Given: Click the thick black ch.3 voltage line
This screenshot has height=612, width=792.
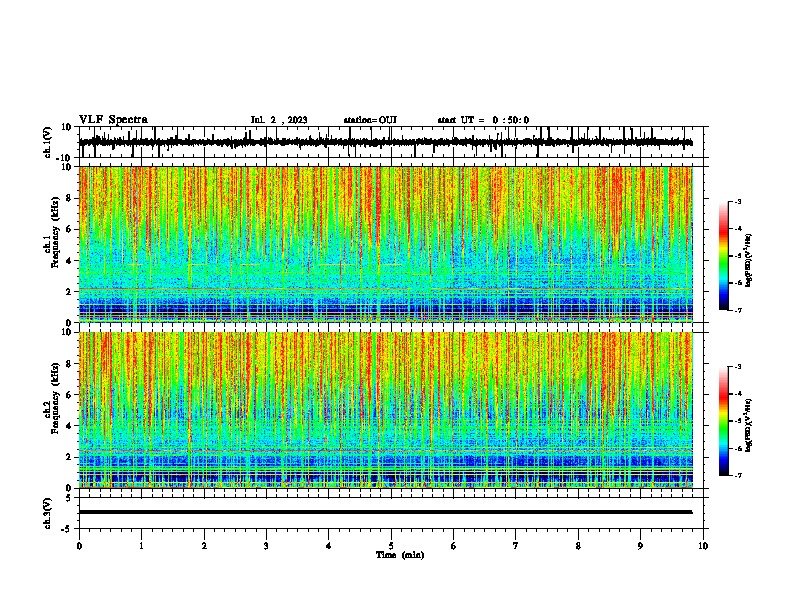Looking at the screenshot, I should point(386,512).
